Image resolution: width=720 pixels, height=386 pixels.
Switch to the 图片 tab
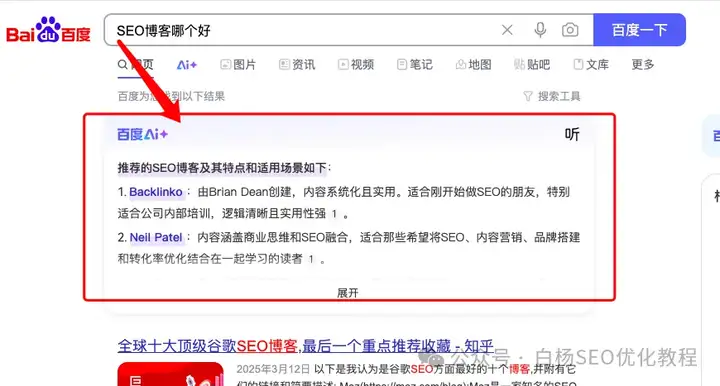pyautogui.click(x=238, y=65)
